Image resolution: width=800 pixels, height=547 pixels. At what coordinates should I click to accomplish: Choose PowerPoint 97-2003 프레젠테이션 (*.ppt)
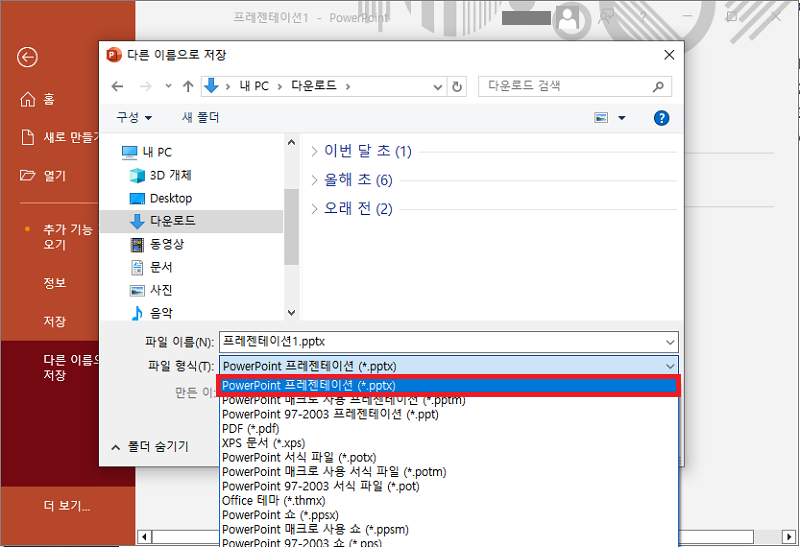tap(330, 414)
